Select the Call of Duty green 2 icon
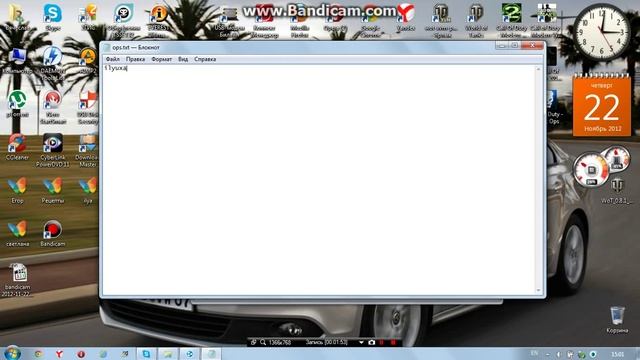This screenshot has height=360, width=640. click(511, 20)
